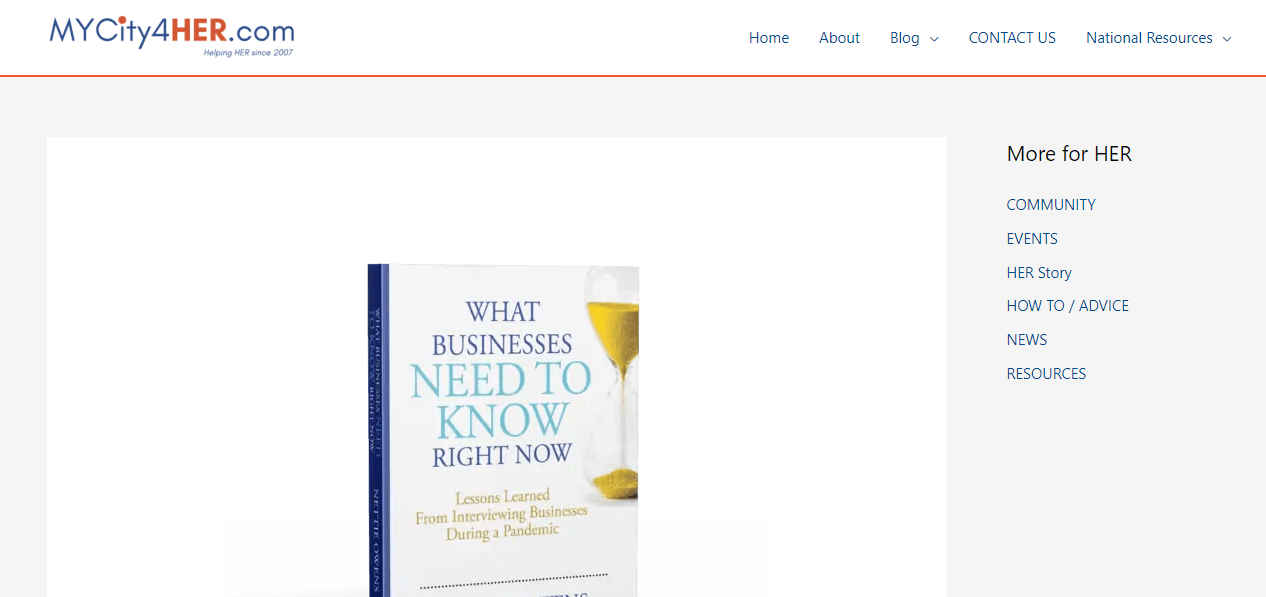Open the Home page
Image resolution: width=1266 pixels, height=597 pixels.
coord(769,38)
